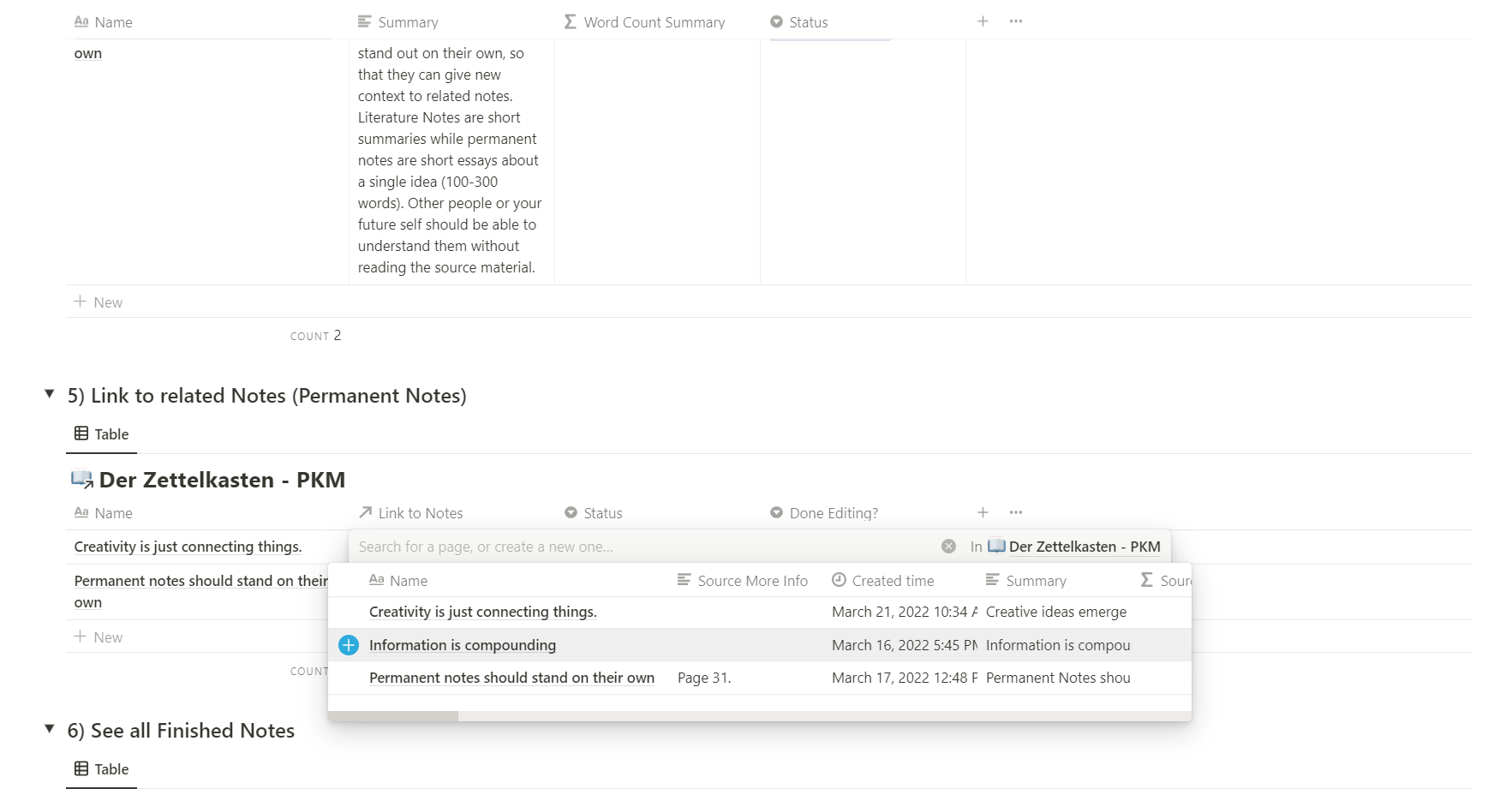The height and width of the screenshot is (789, 1512).
Task: Click the horizontal scrollbar in the popup
Action: pos(393,716)
